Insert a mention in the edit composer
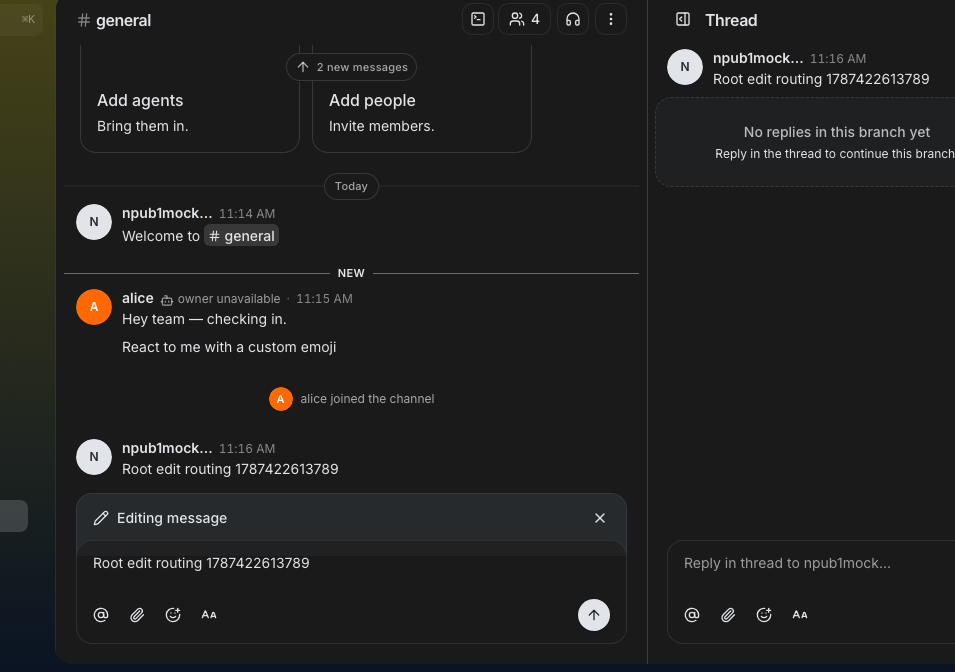The image size is (955, 672). point(101,615)
